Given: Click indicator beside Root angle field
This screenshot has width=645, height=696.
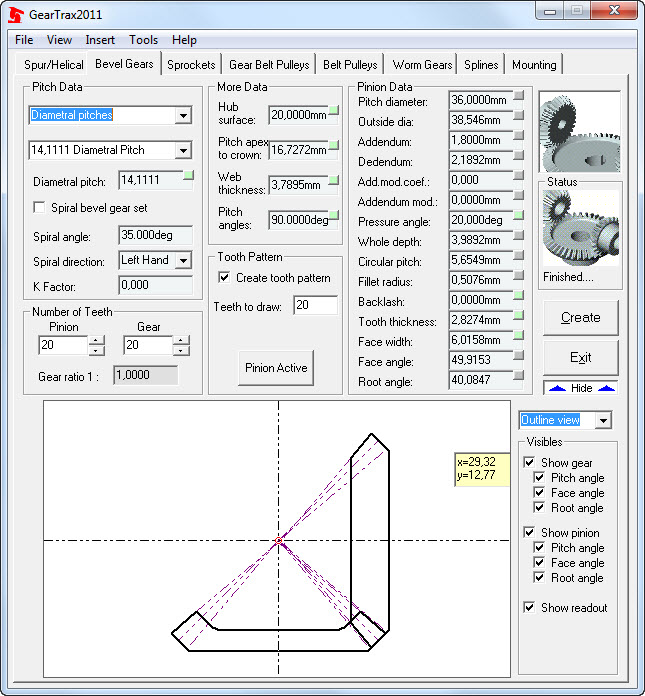Looking at the screenshot, I should pyautogui.click(x=518, y=376).
